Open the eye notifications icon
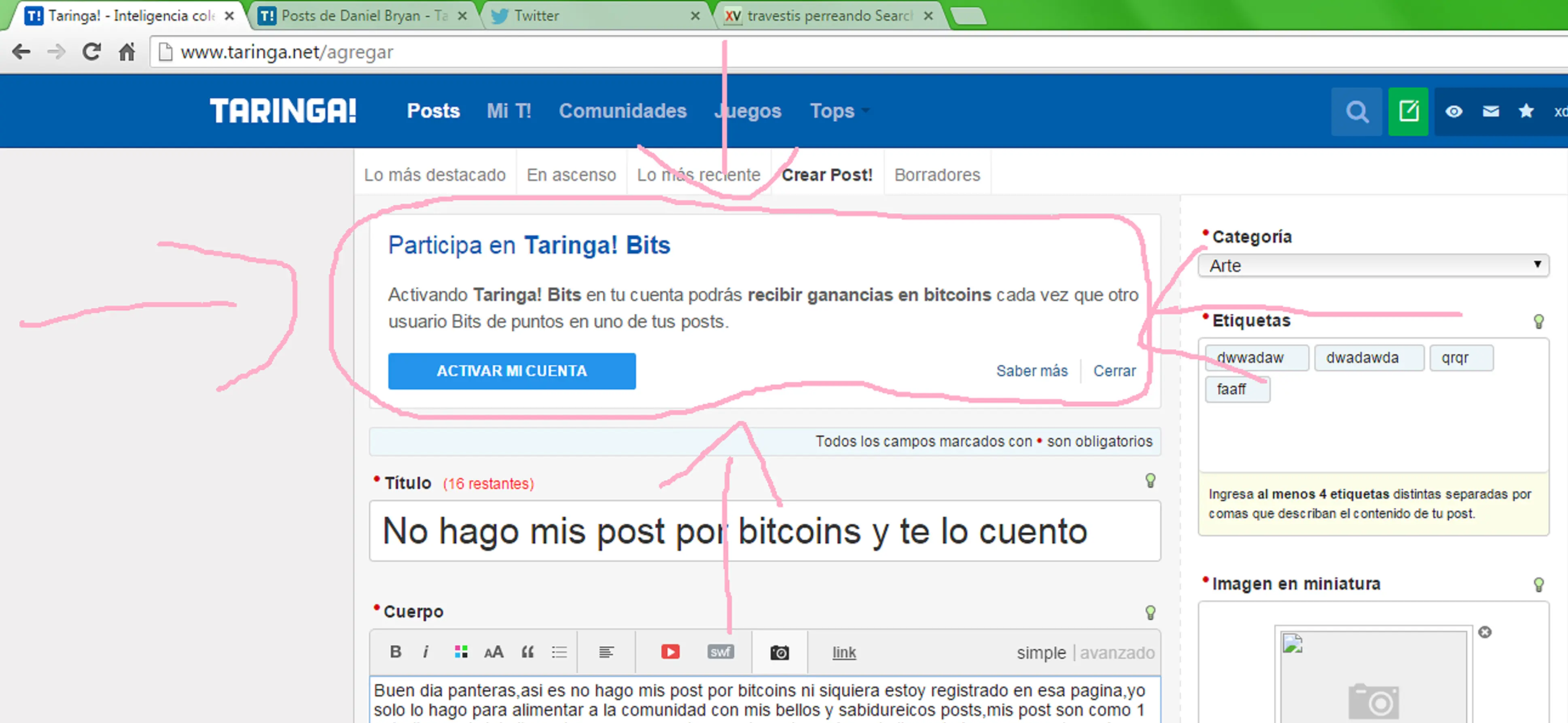This screenshot has width=1568, height=723. [x=1454, y=111]
